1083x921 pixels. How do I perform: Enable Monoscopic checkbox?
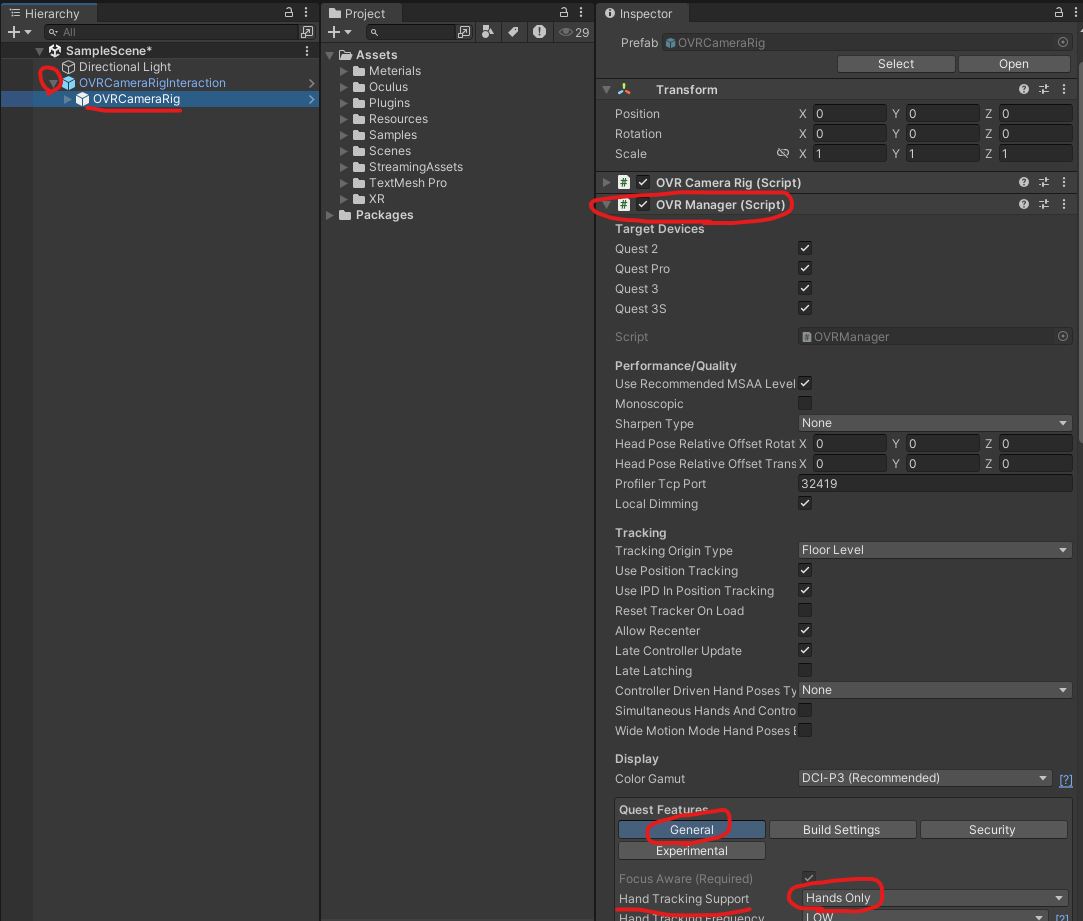pos(805,403)
